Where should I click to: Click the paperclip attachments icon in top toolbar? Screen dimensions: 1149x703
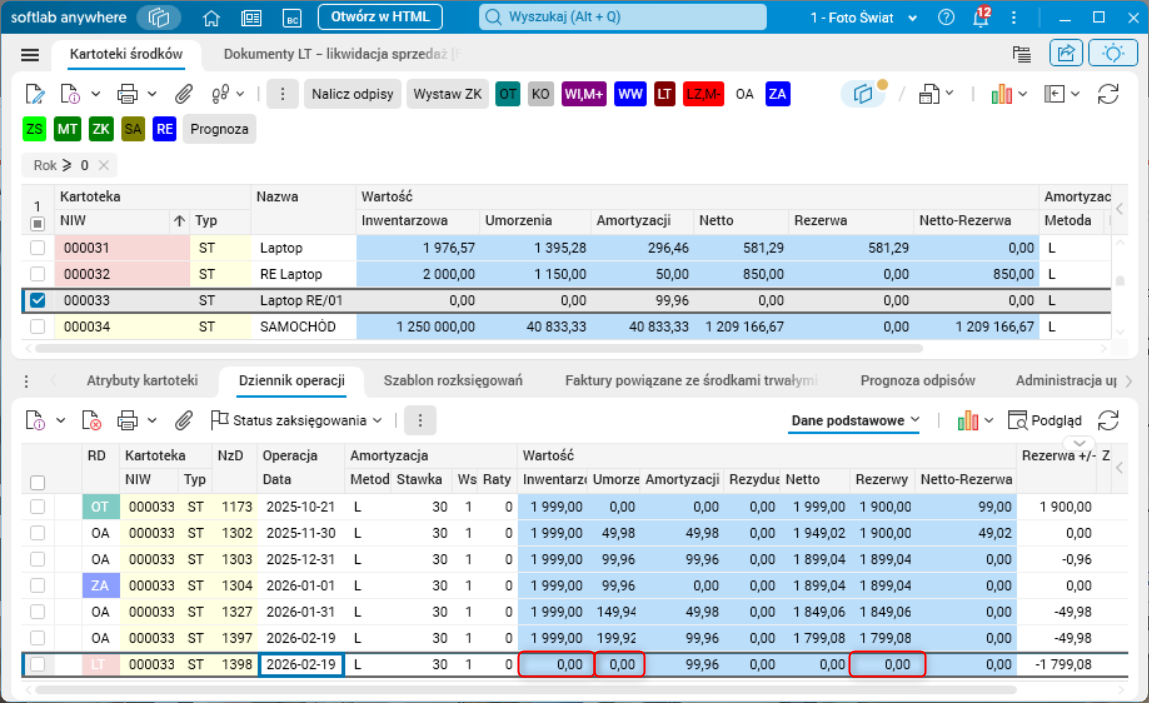pos(183,94)
